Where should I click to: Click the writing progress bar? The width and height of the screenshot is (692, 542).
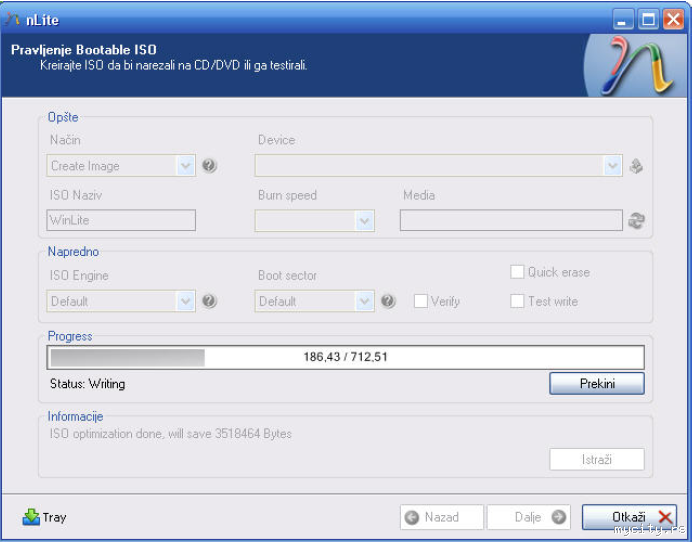click(x=345, y=357)
